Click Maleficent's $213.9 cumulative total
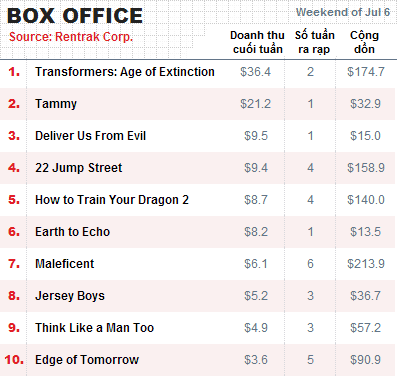 (366, 264)
